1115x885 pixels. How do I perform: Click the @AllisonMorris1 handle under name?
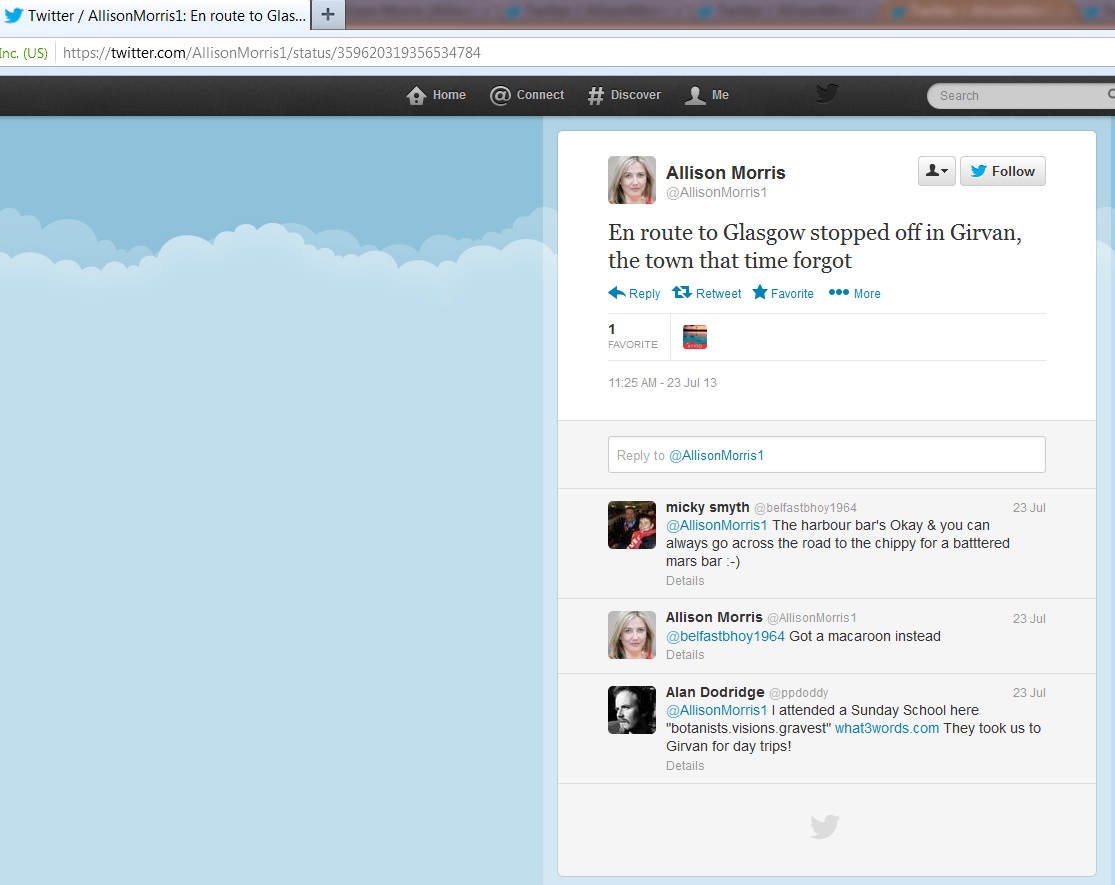pos(716,193)
